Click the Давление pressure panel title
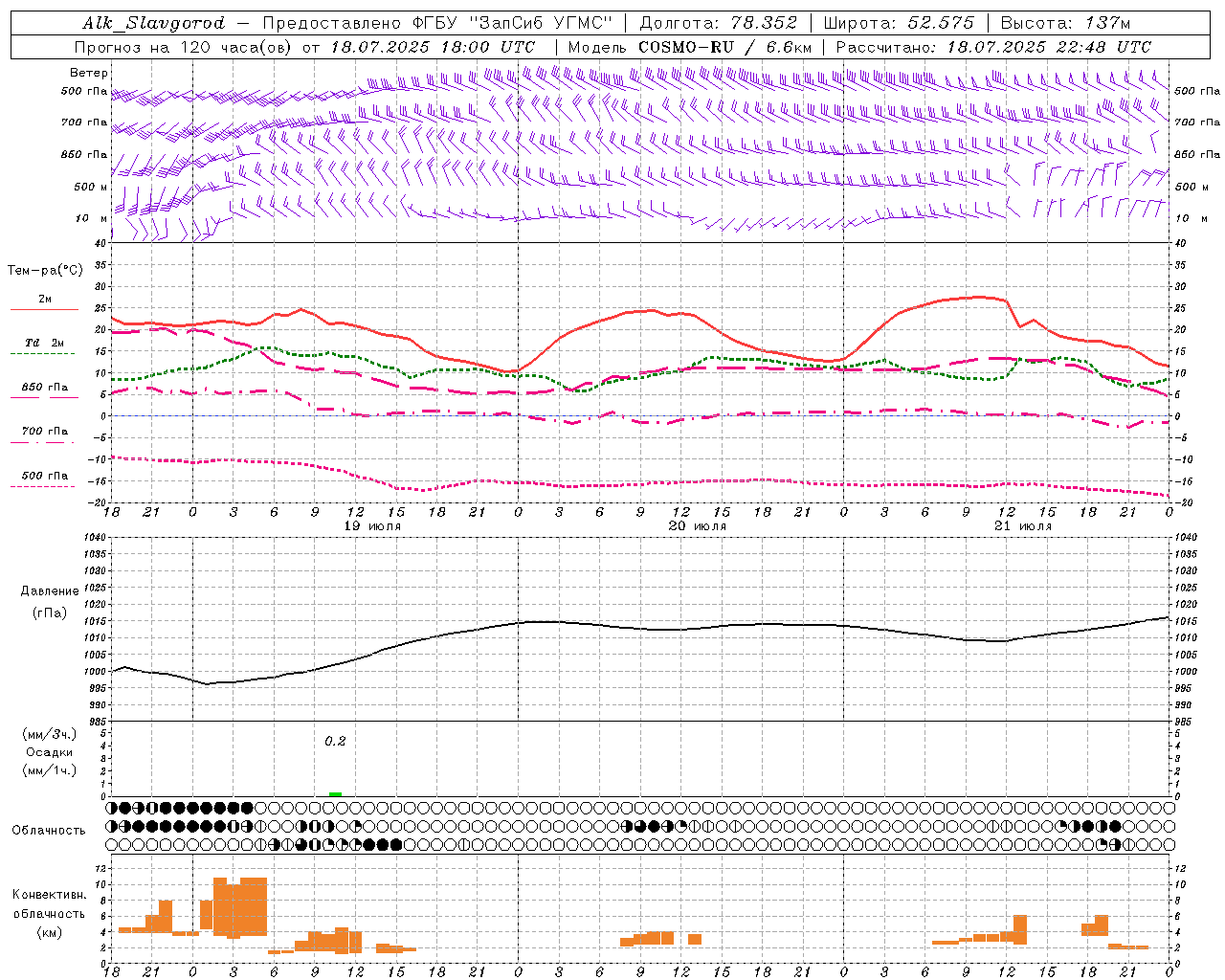The width and height of the screenshot is (1225, 980). point(50,591)
